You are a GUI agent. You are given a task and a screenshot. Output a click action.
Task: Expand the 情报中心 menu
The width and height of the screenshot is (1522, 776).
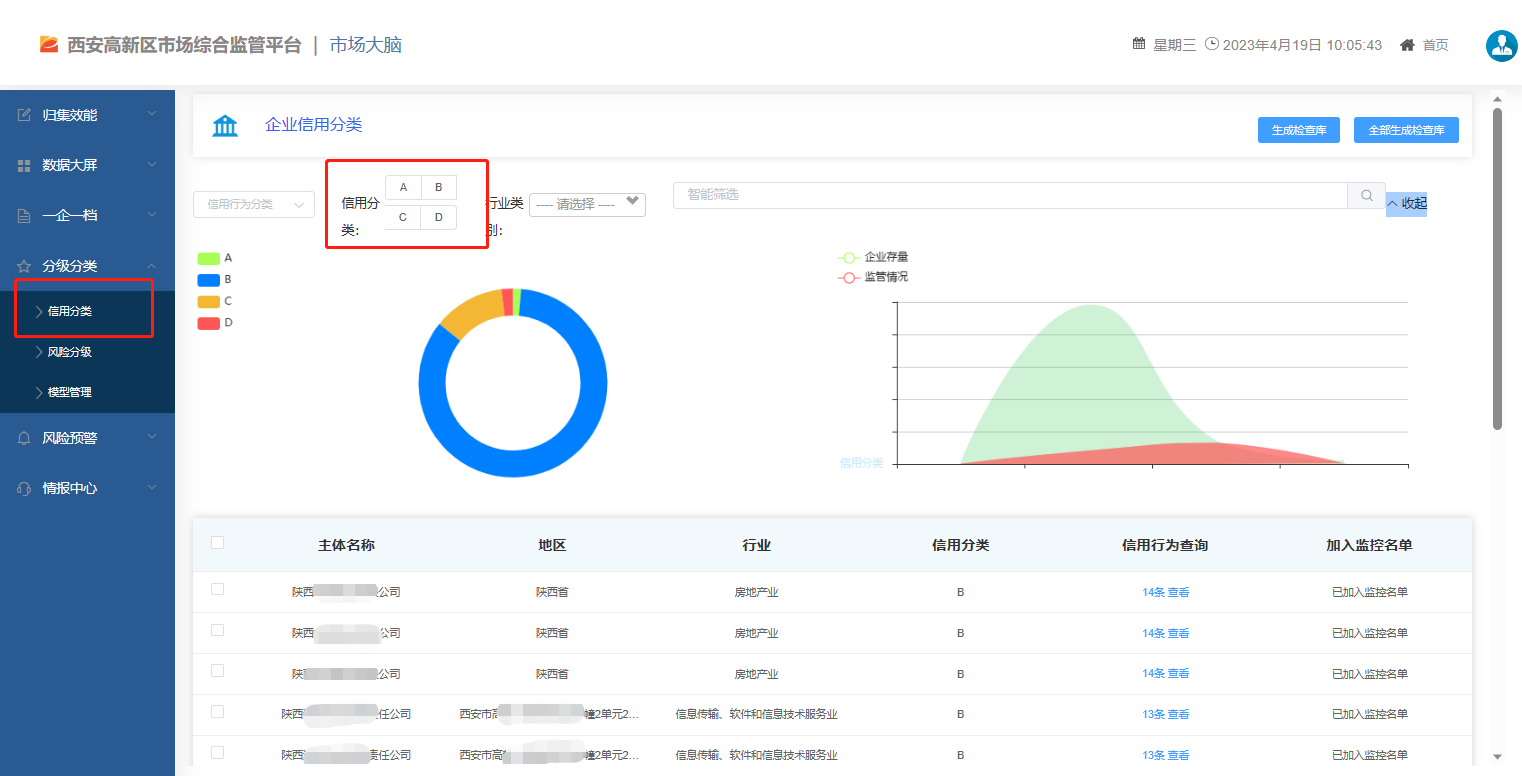(152, 488)
